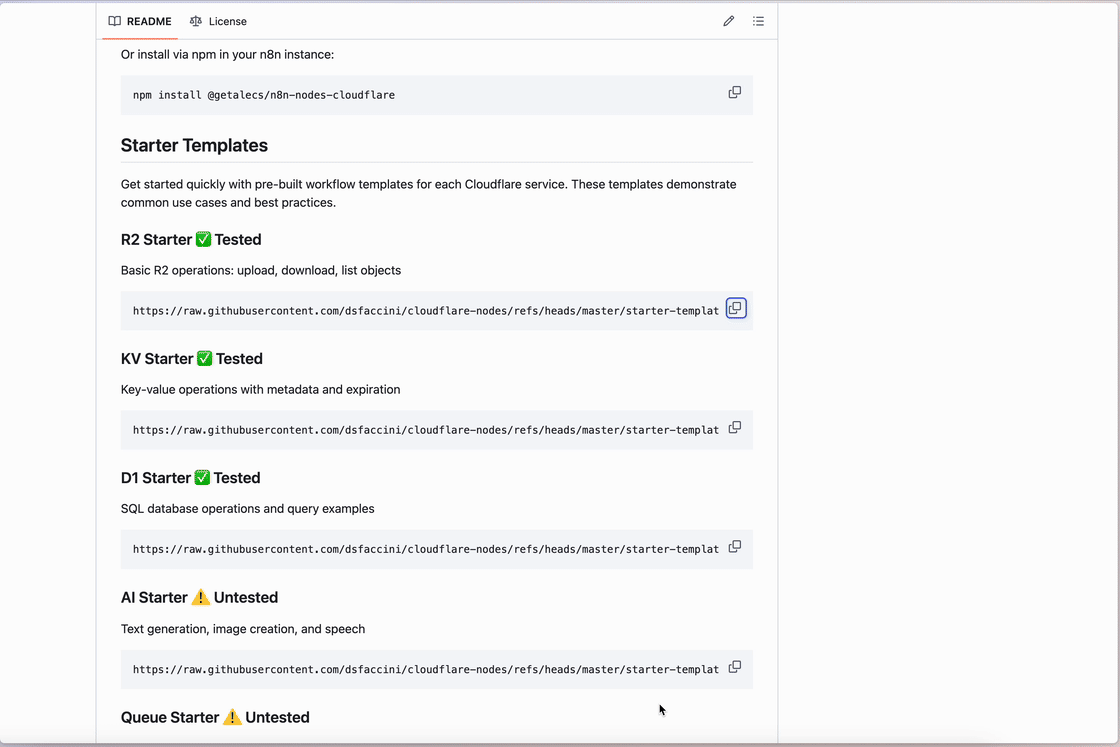Click the book icon beside README
Viewport: 1120px width, 747px height.
click(115, 21)
